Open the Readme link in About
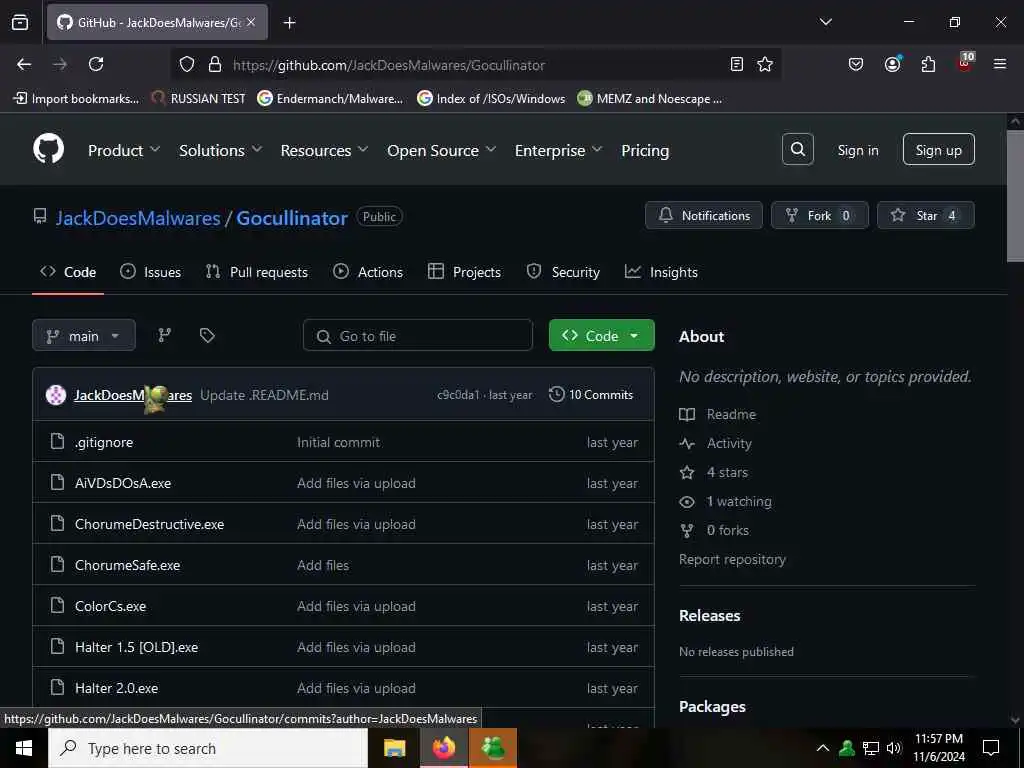 (x=731, y=414)
